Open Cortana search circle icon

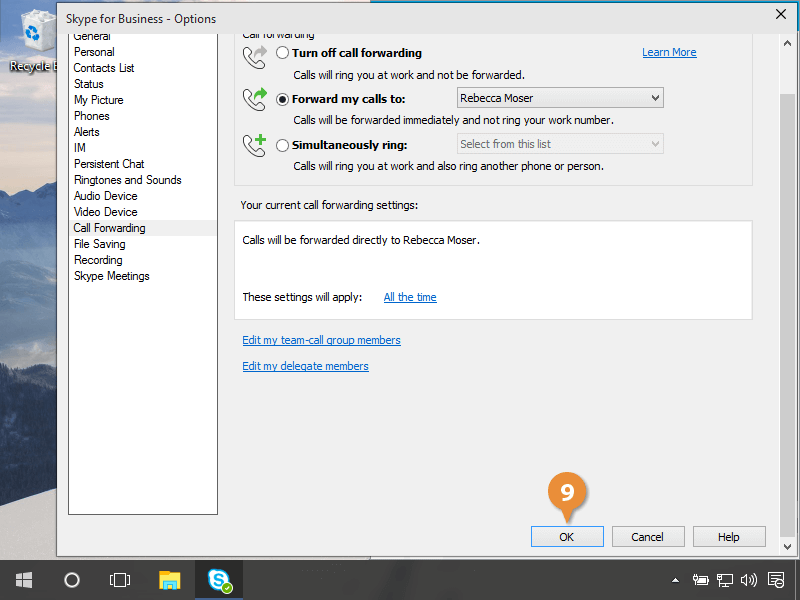72,580
